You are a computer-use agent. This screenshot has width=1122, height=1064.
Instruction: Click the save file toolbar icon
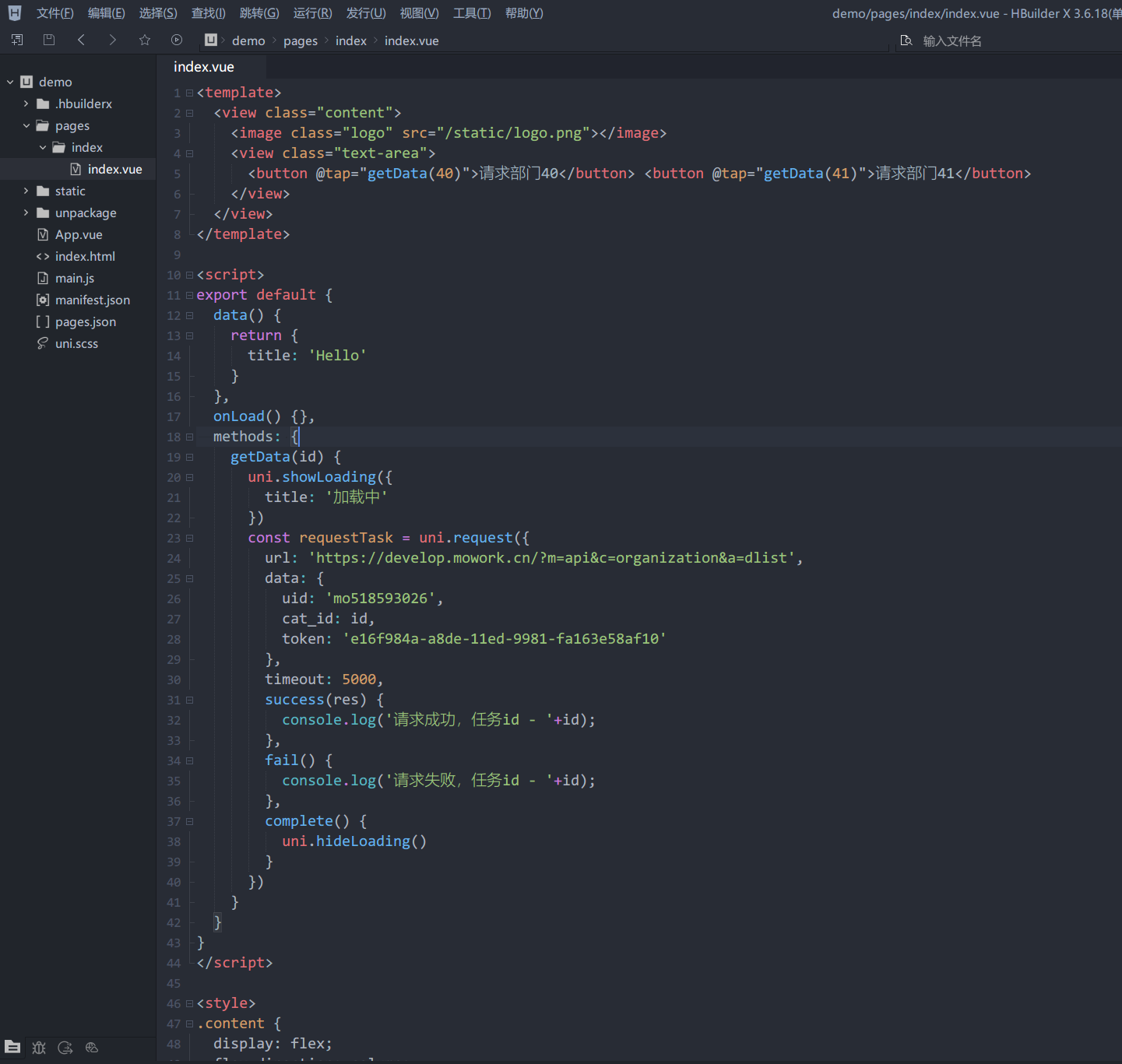pos(49,40)
